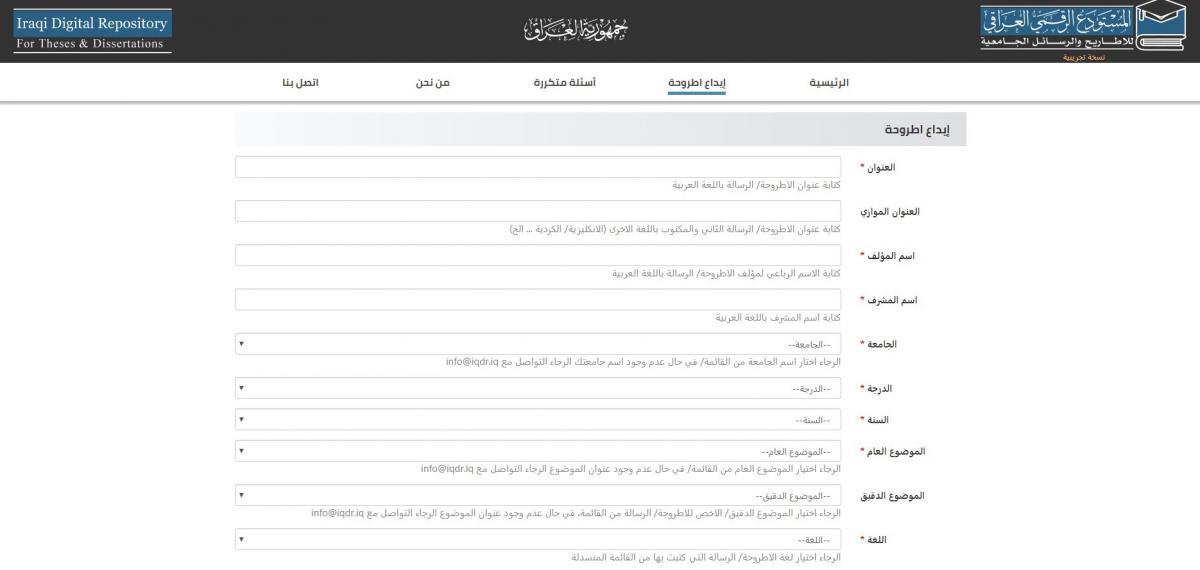
Task: Click the Republic of Iraq calligraphy emblem
Action: [x=576, y=30]
